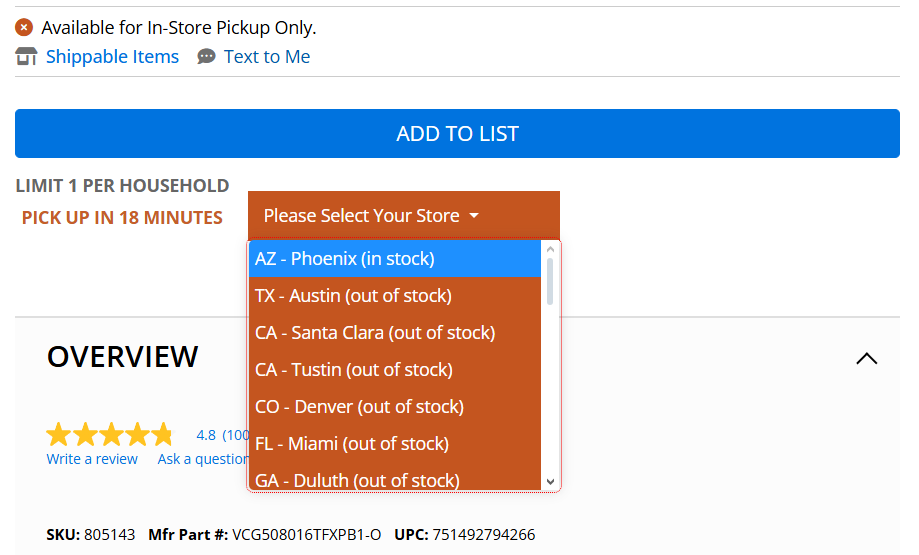Open the Shippable Items link
The height and width of the screenshot is (555, 919).
pos(112,57)
